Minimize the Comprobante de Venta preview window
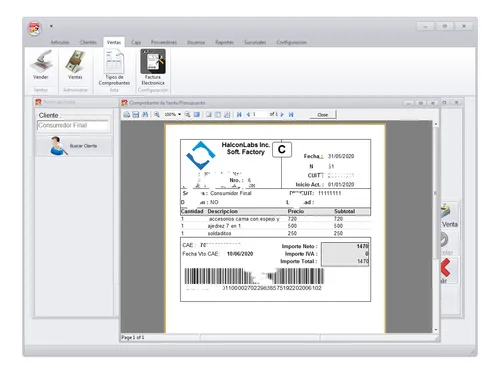The height and width of the screenshot is (374, 500). pos(409,103)
